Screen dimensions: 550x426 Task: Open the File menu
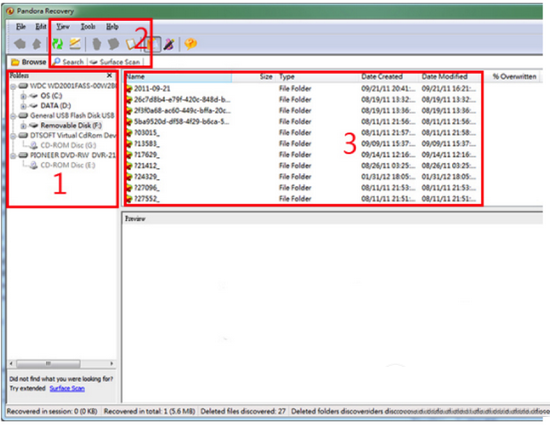tap(21, 27)
